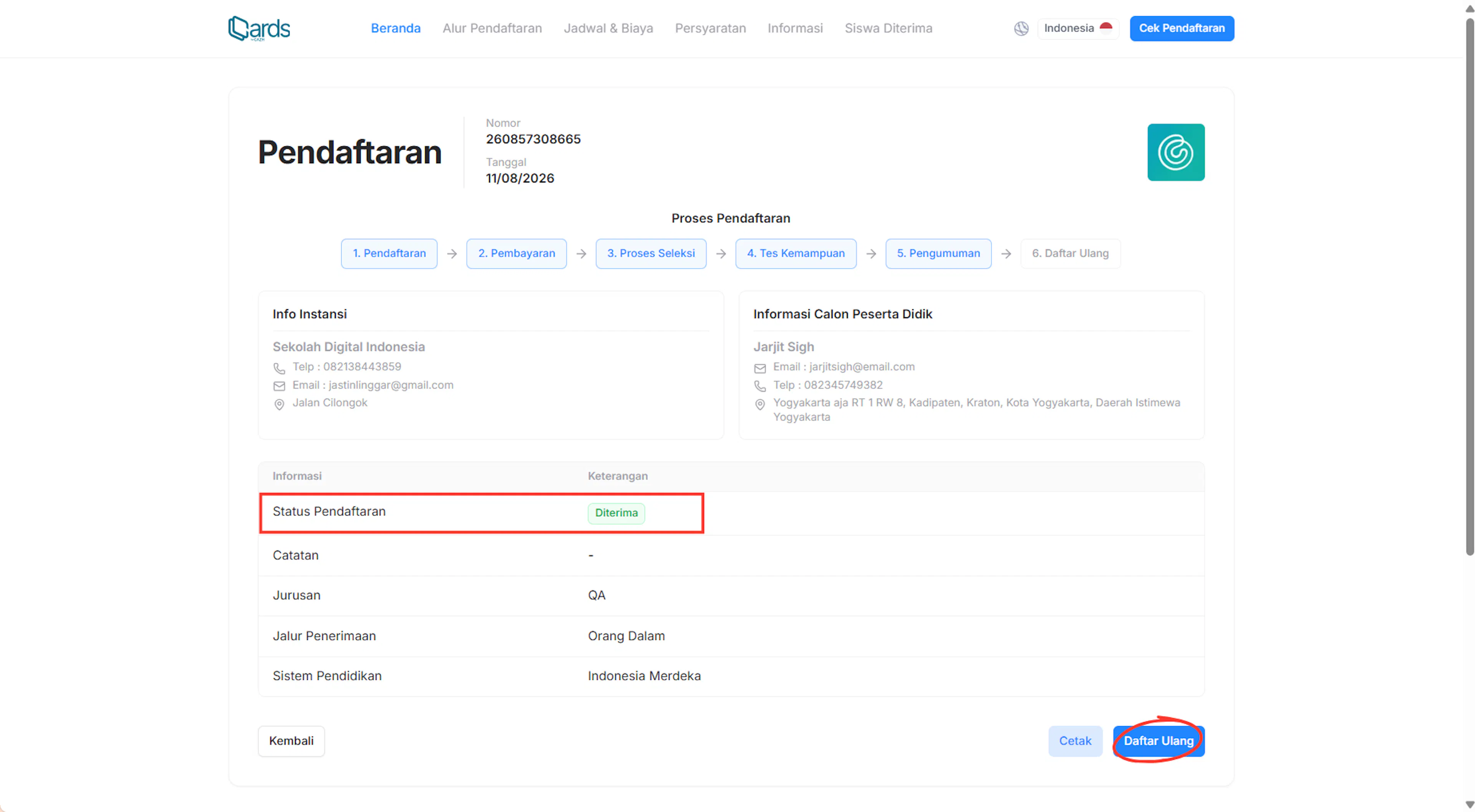Click the arrow between Tes Kemampuan and Pengumuman
Image resolution: width=1475 pixels, height=812 pixels.
tap(871, 254)
